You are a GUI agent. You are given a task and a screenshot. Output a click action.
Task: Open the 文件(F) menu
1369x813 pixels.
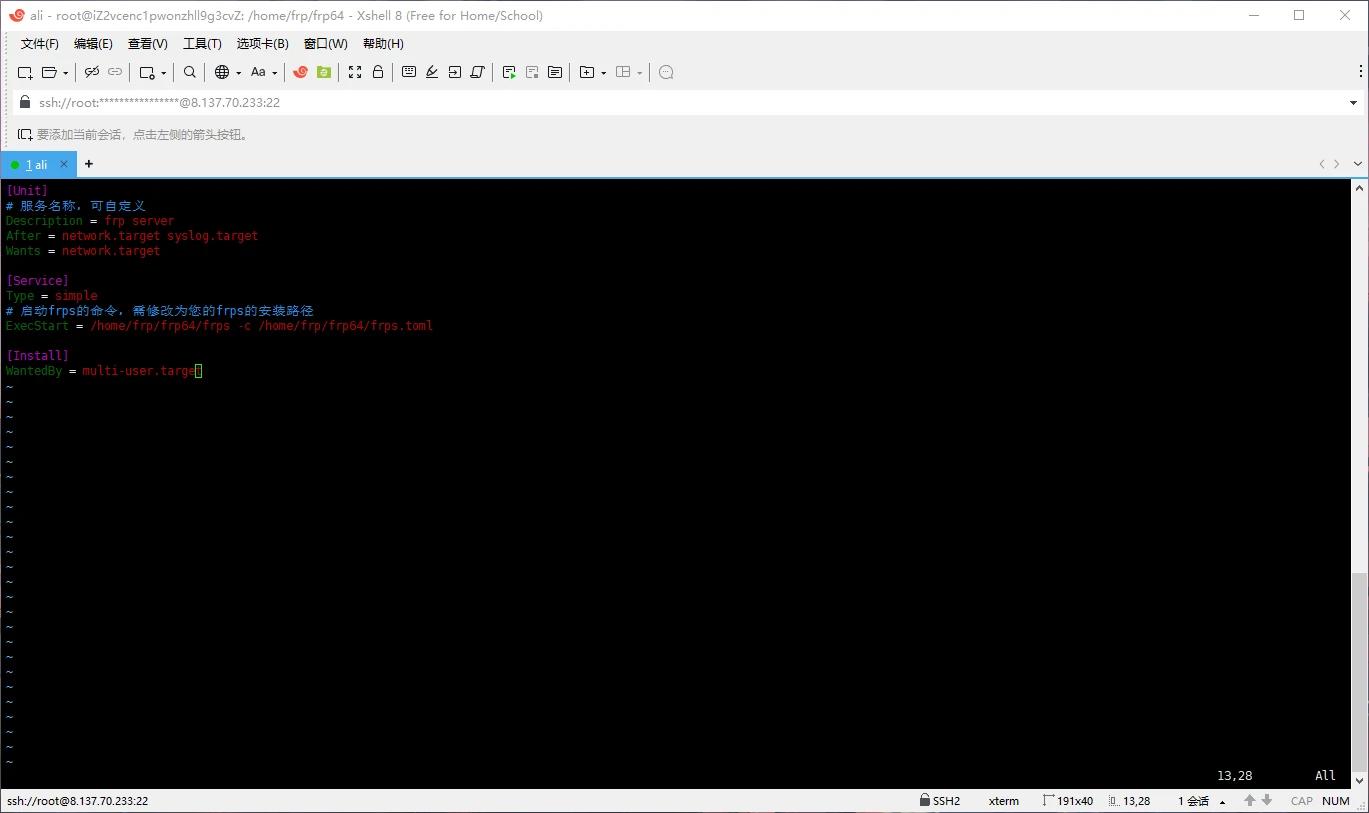40,44
